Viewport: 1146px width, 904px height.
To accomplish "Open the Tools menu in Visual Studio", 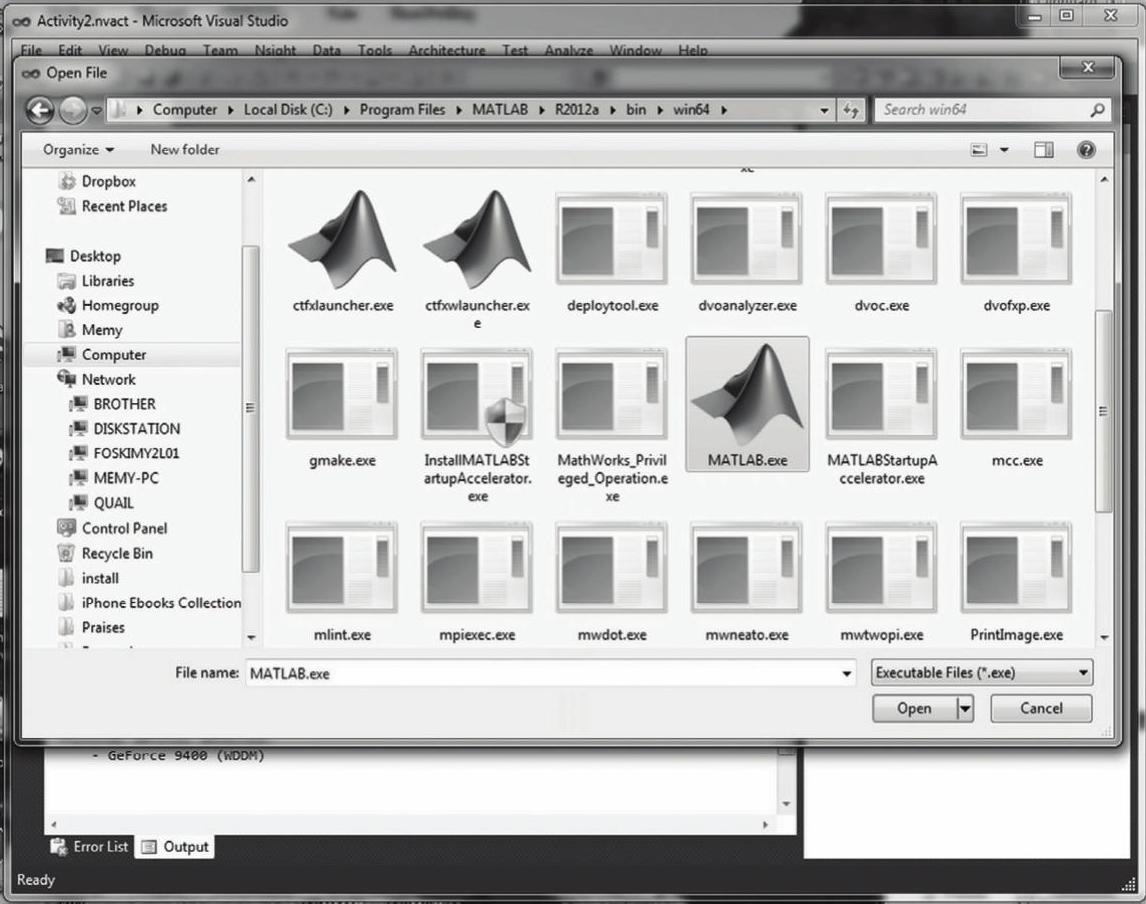I will click(375, 50).
